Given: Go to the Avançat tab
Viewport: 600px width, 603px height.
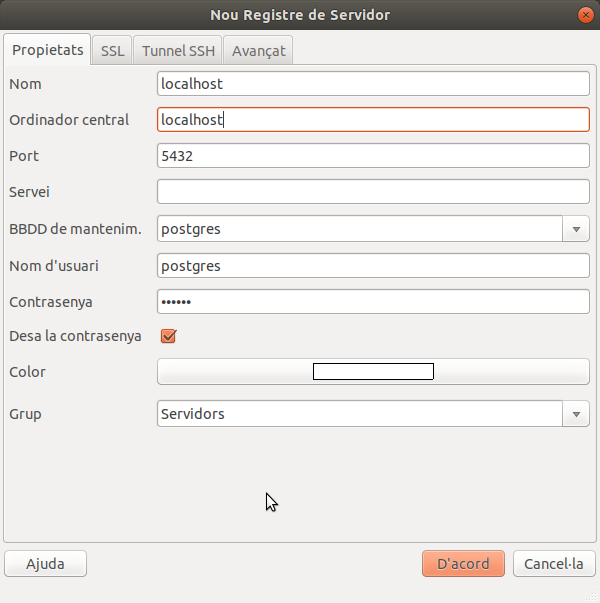Looking at the screenshot, I should click(258, 50).
